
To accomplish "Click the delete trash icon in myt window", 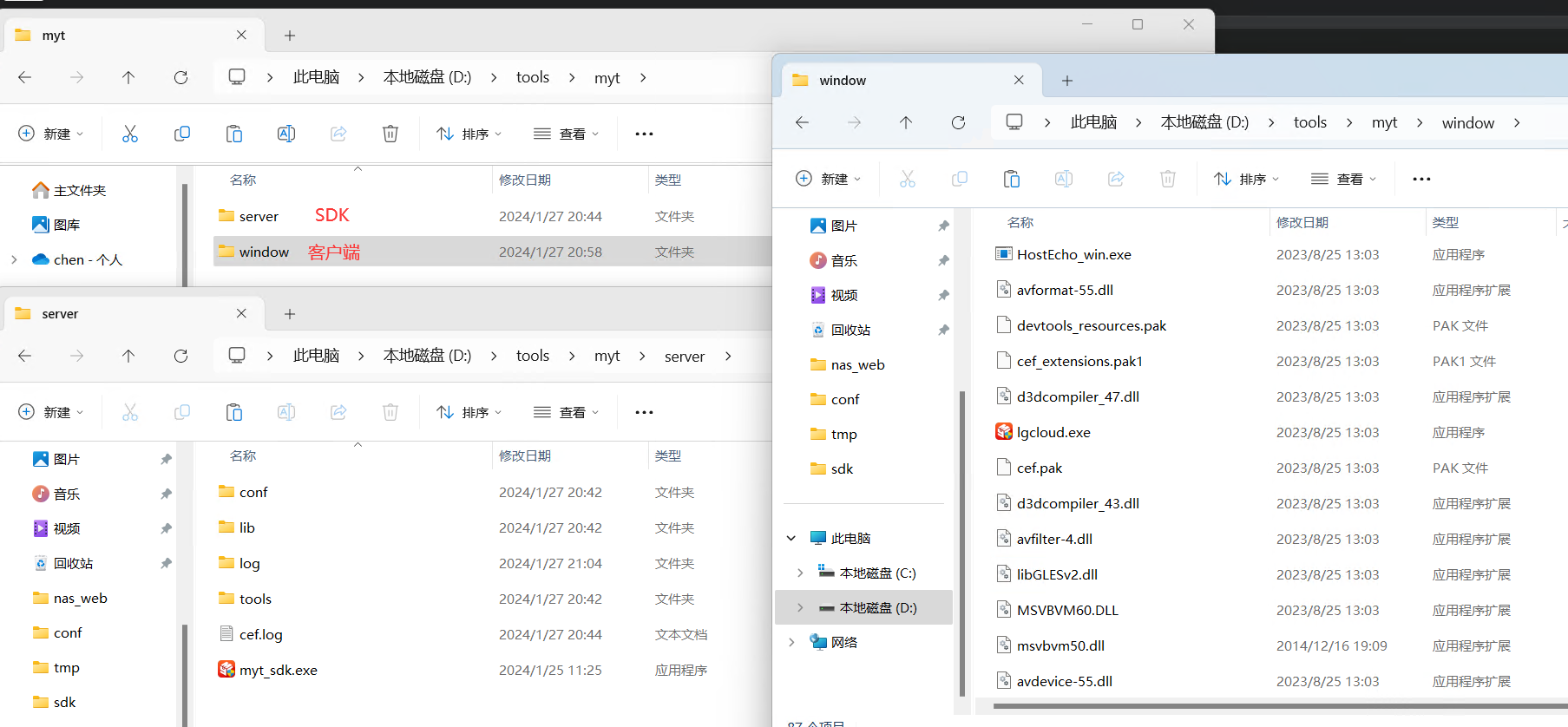I will (390, 134).
